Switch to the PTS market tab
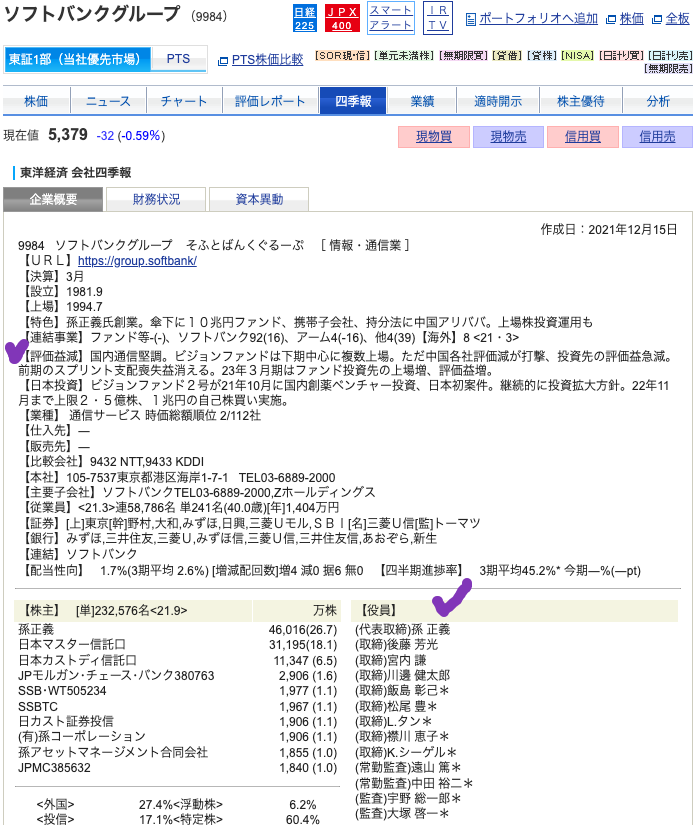 point(178,59)
